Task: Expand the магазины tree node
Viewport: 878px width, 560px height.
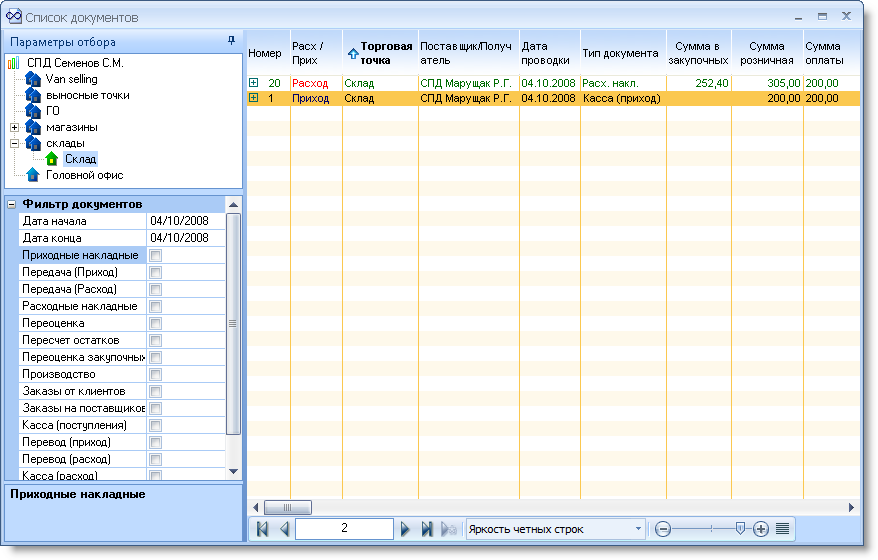Action: pyautogui.click(x=15, y=127)
